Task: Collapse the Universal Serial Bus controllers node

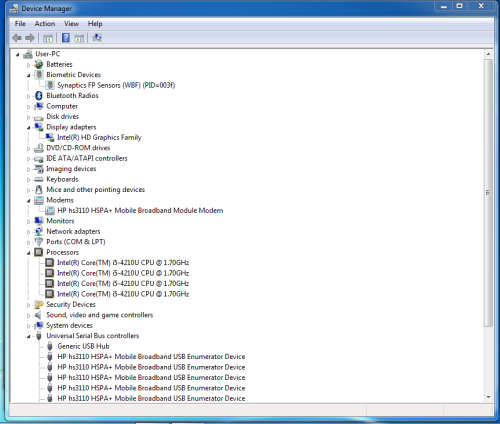Action: coord(29,337)
